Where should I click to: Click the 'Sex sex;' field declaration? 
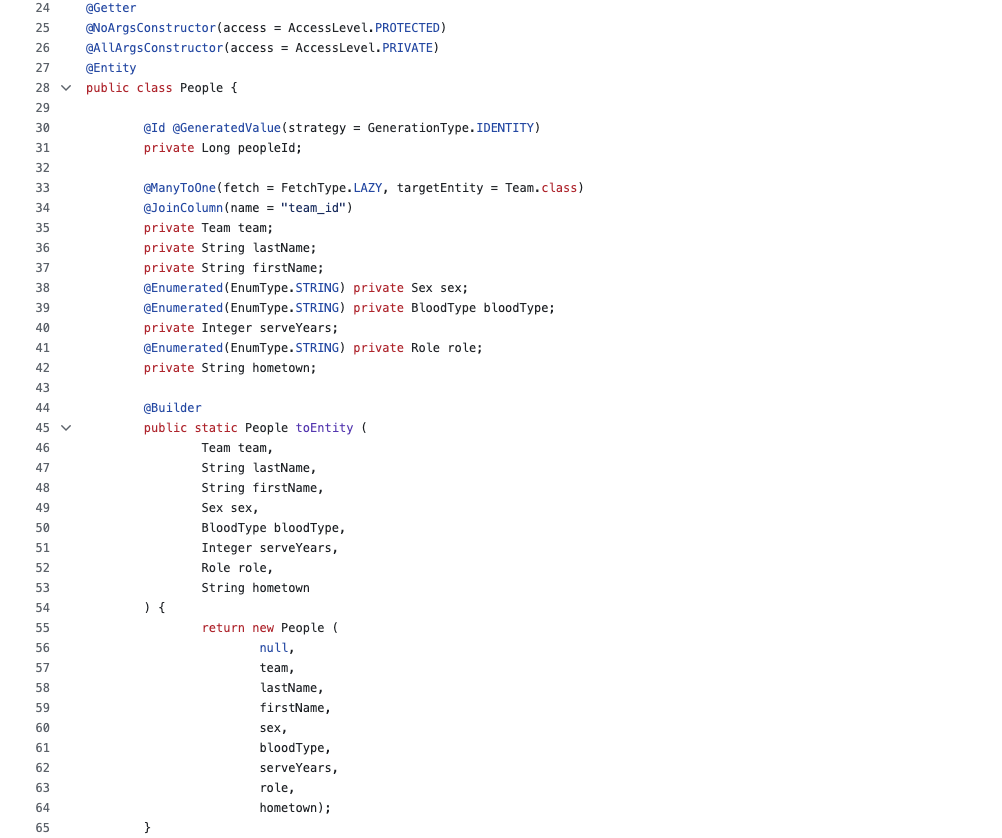(x=440, y=288)
